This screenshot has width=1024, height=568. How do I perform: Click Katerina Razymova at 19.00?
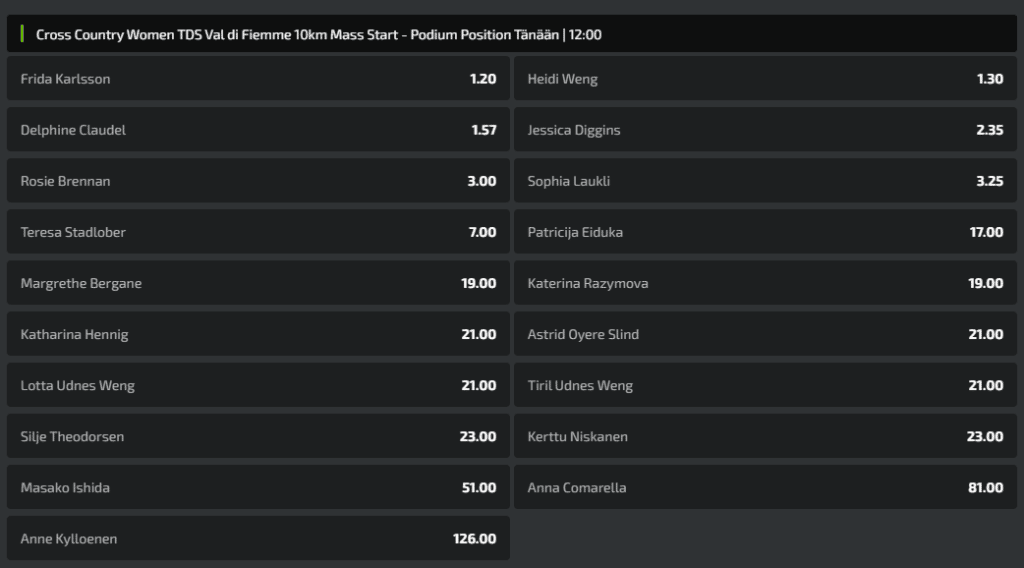(x=765, y=283)
